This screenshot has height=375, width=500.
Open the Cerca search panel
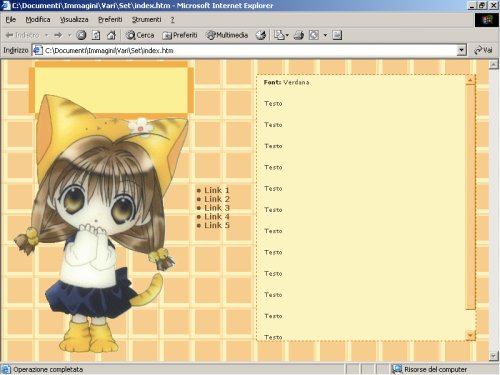point(140,35)
